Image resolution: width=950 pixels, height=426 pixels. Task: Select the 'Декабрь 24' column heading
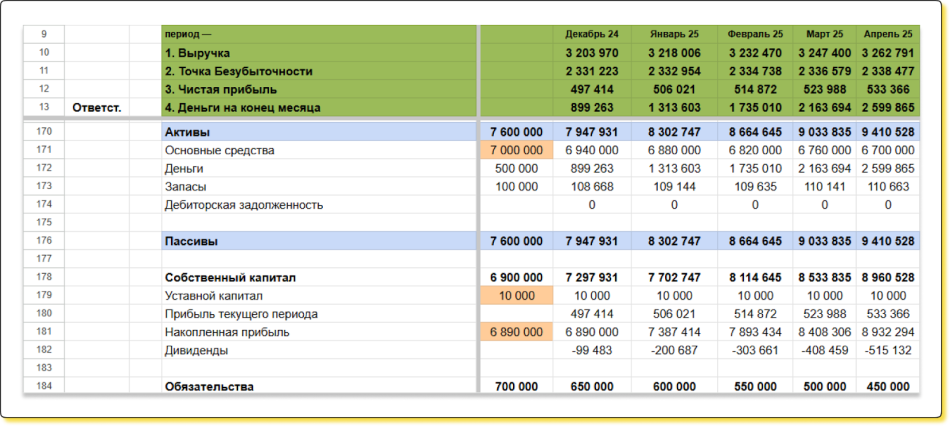(x=591, y=34)
